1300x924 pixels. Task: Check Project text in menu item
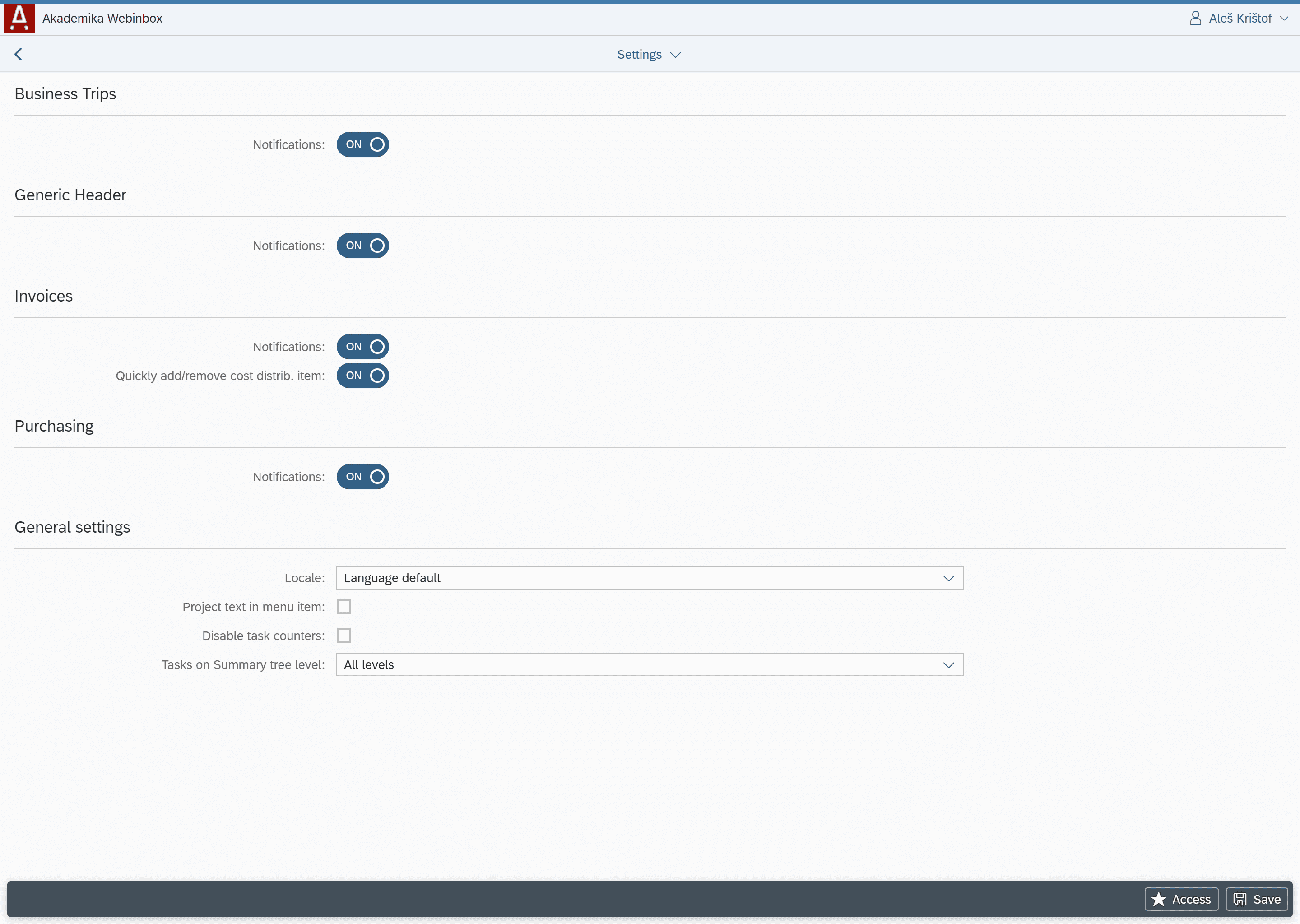pyautogui.click(x=344, y=607)
